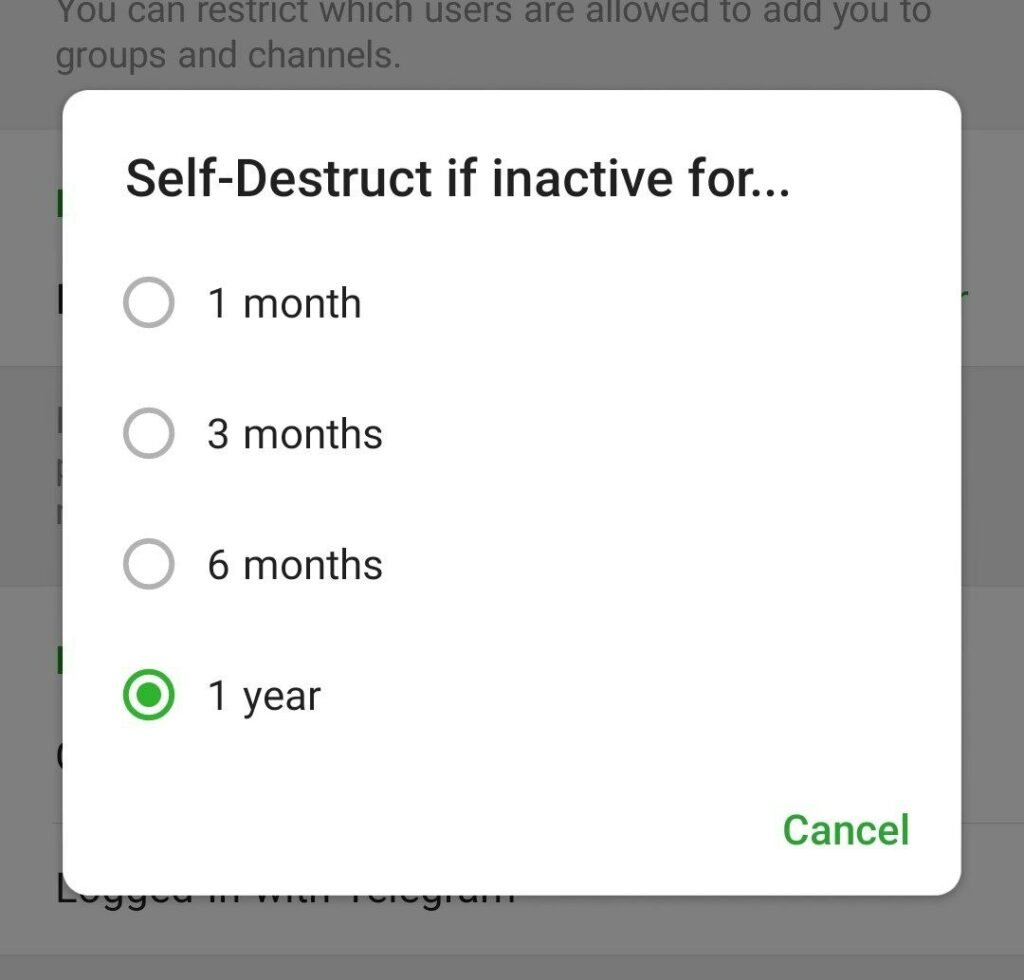Screen dimensions: 1024x980
Task: Tap the "3 months" label text
Action: point(295,434)
